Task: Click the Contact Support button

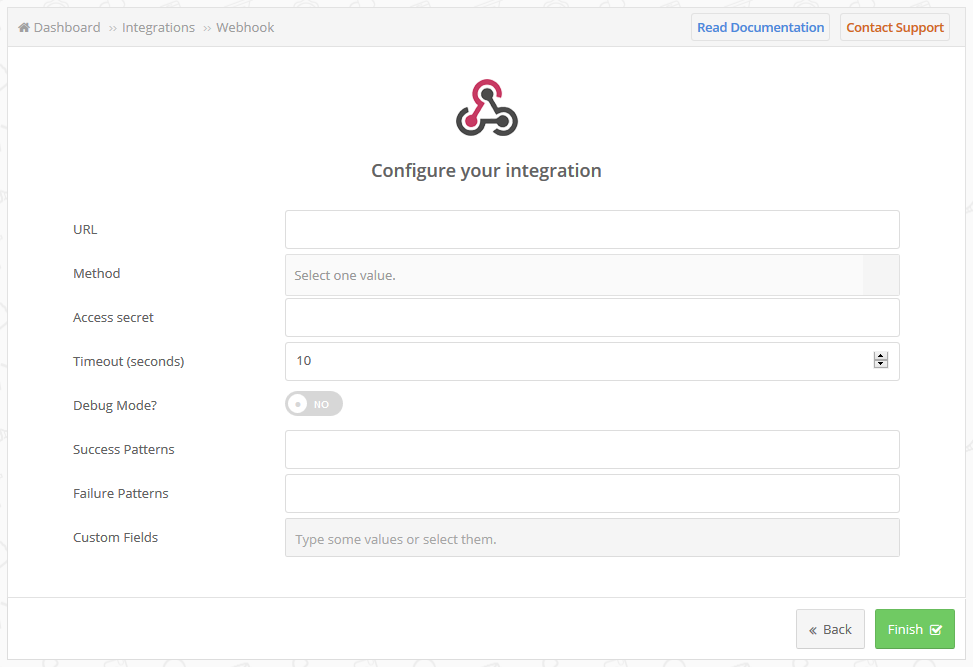Action: (x=895, y=27)
